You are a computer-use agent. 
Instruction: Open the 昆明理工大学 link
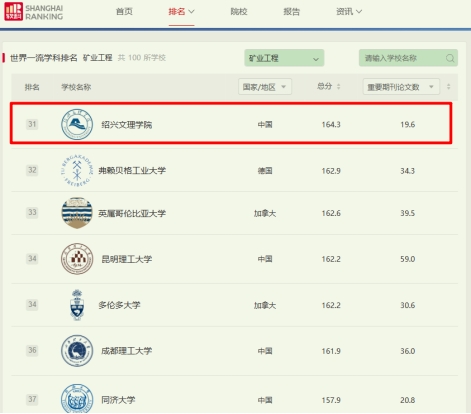(127, 259)
